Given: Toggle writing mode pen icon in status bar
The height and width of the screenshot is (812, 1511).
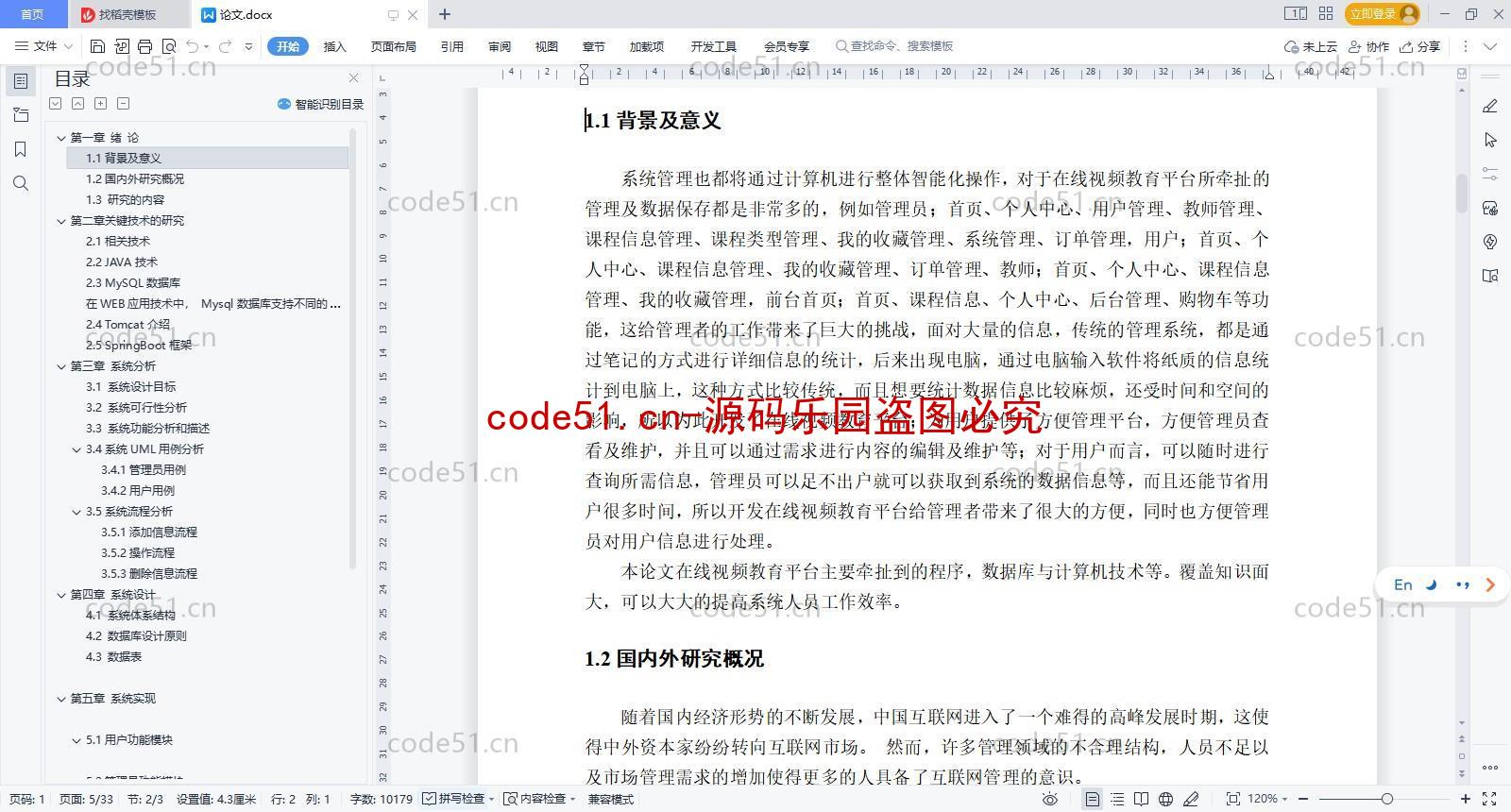Looking at the screenshot, I should [1191, 799].
